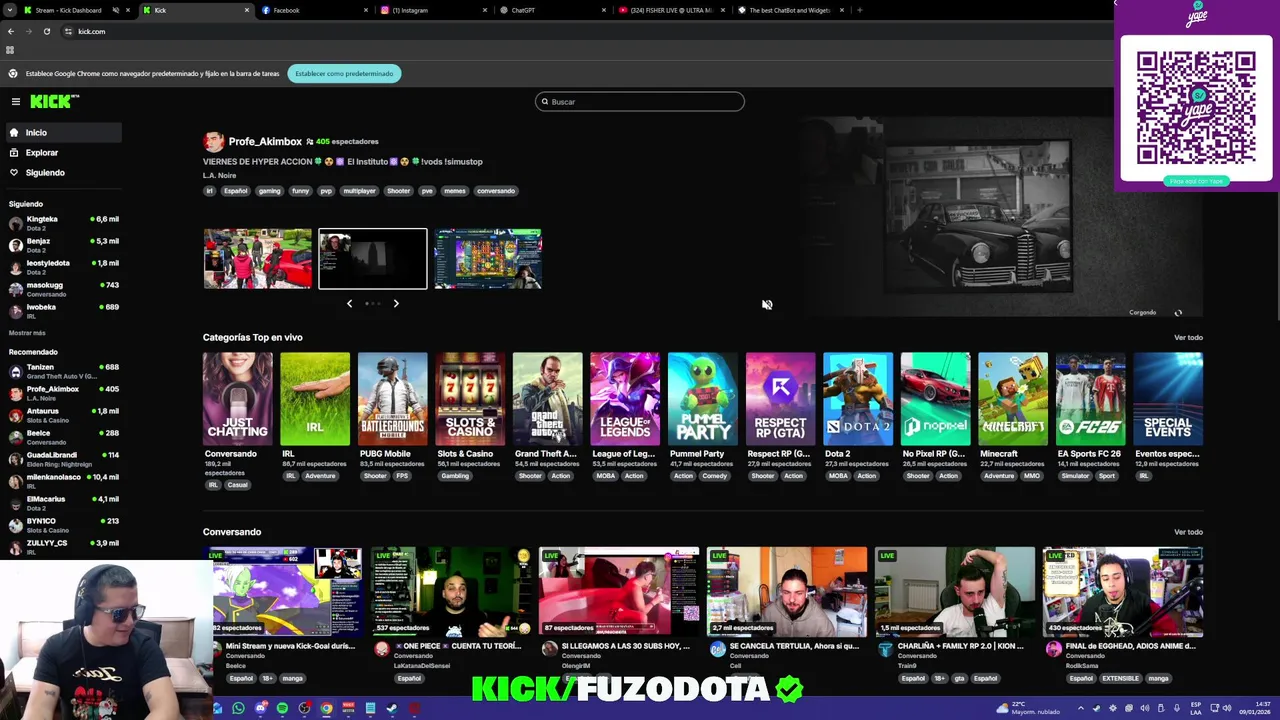Go to next carousel slide arrow
Image resolution: width=1280 pixels, height=720 pixels.
(x=396, y=303)
